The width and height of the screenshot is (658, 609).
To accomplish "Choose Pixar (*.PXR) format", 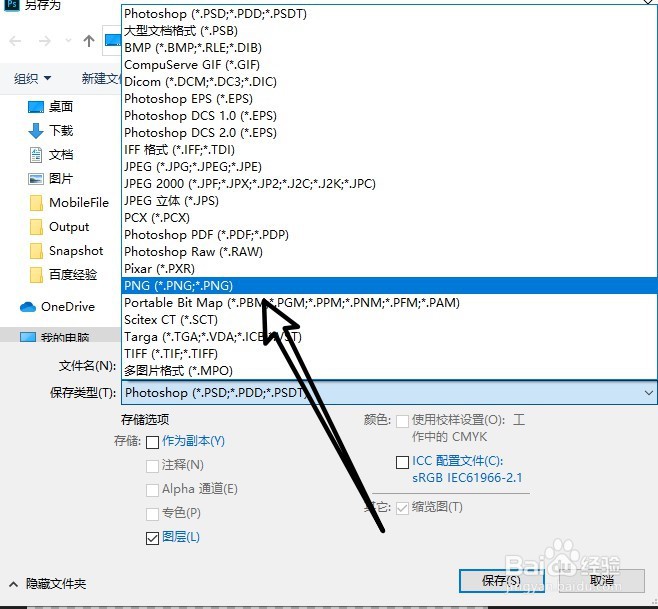I will [x=389, y=269].
